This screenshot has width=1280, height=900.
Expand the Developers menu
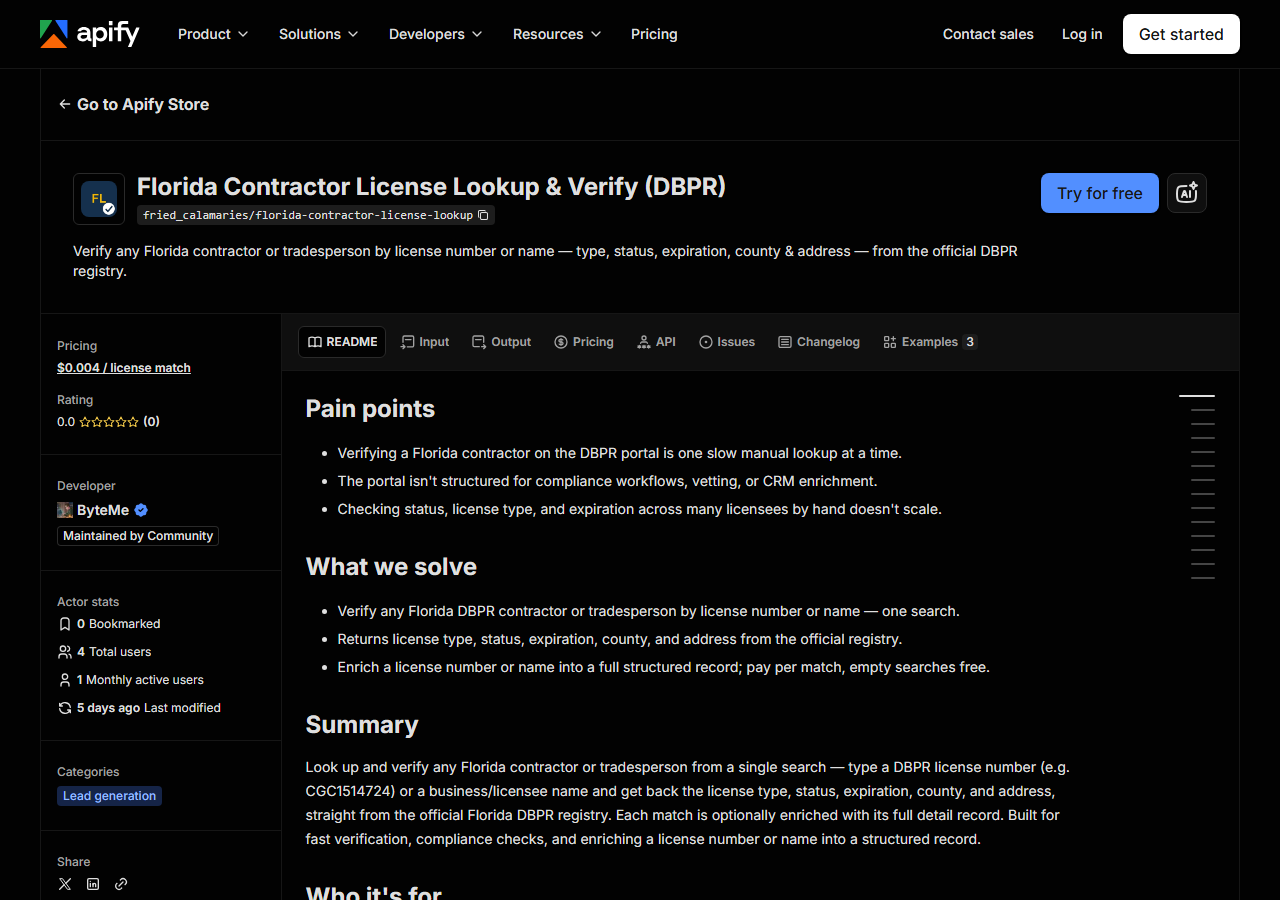coord(435,34)
